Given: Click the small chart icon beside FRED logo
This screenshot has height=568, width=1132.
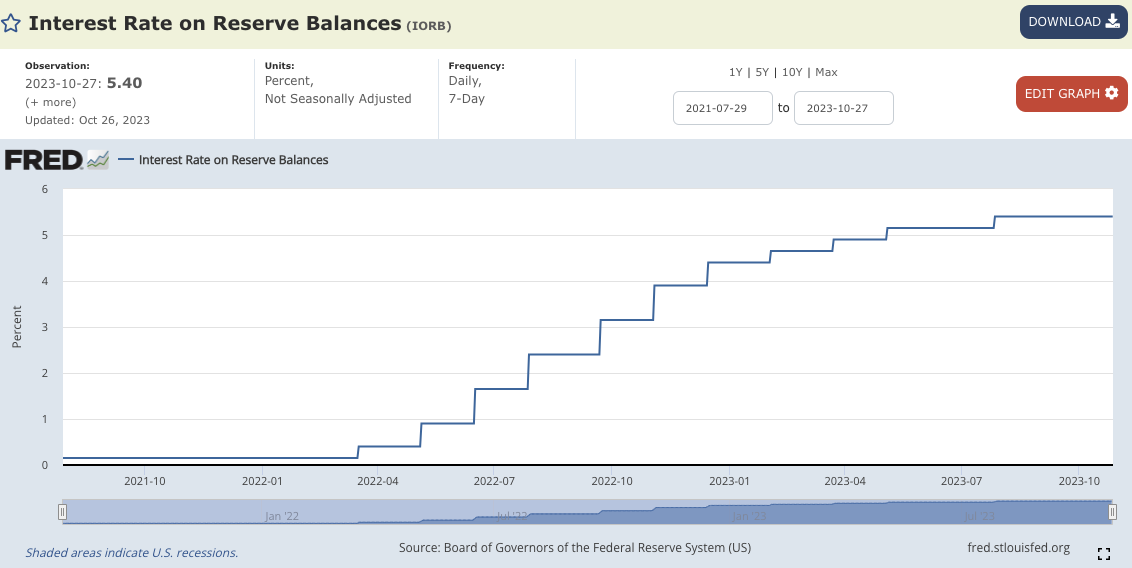Looking at the screenshot, I should coord(97,160).
